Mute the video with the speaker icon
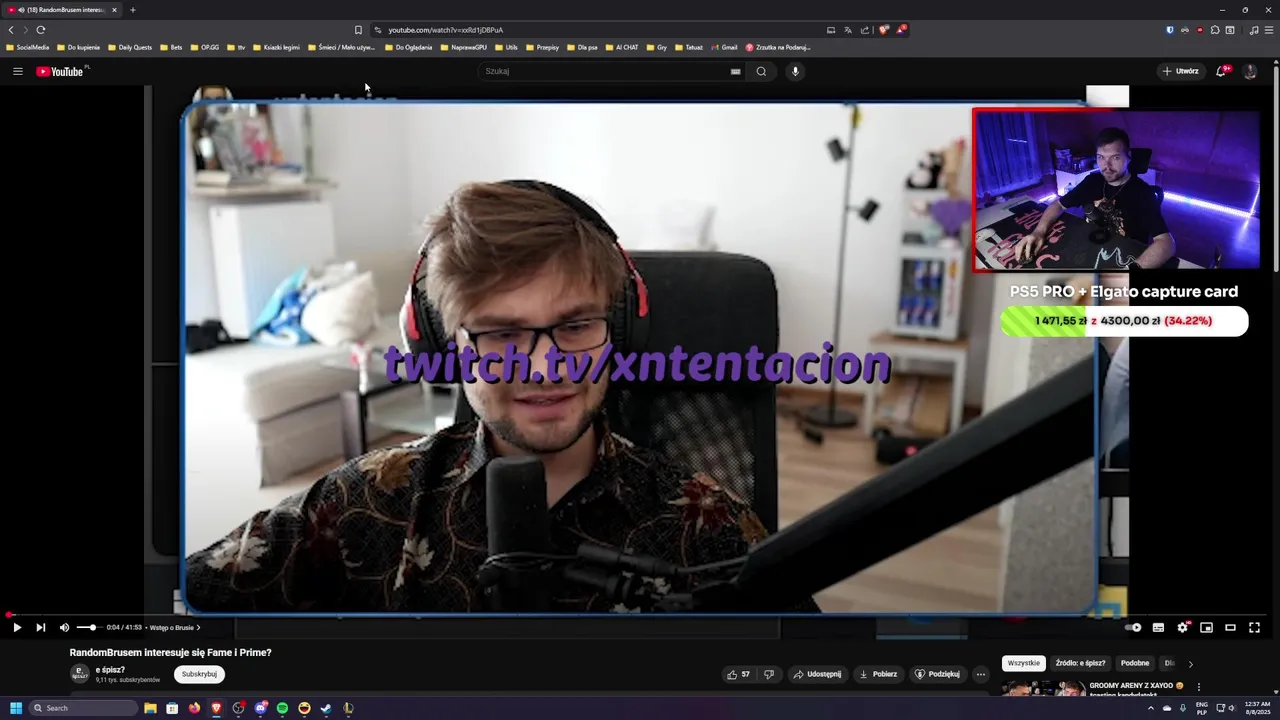The width and height of the screenshot is (1280, 720). (65, 627)
